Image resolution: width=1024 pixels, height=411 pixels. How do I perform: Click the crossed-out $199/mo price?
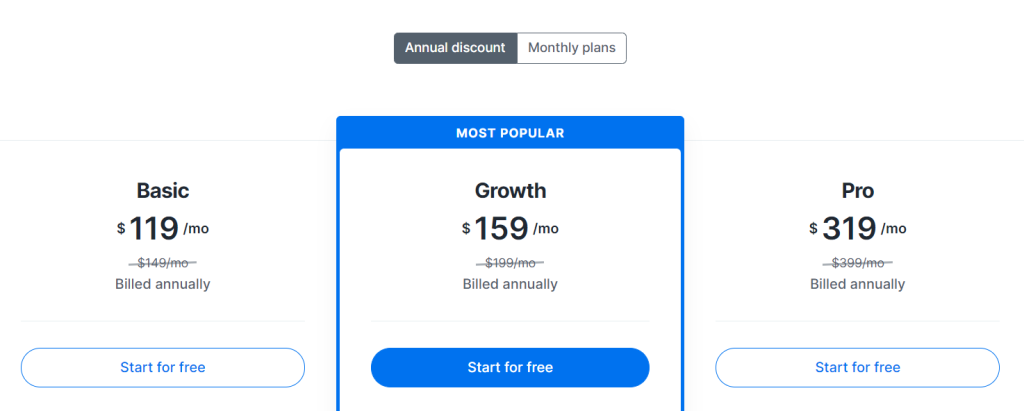510,263
